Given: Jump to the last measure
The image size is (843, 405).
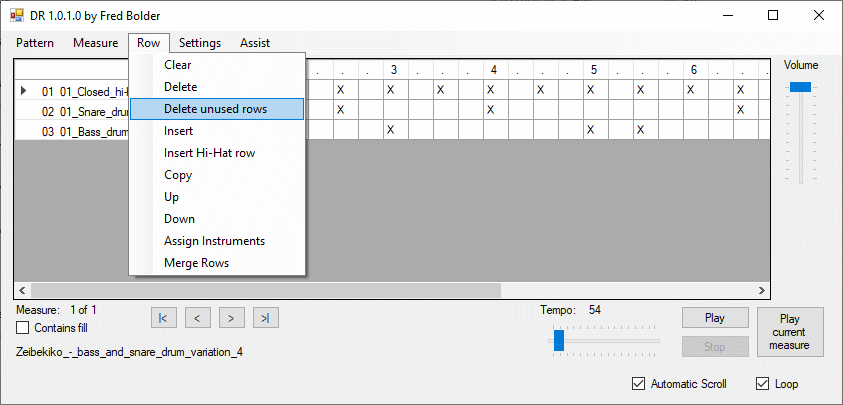Looking at the screenshot, I should coord(265,318).
